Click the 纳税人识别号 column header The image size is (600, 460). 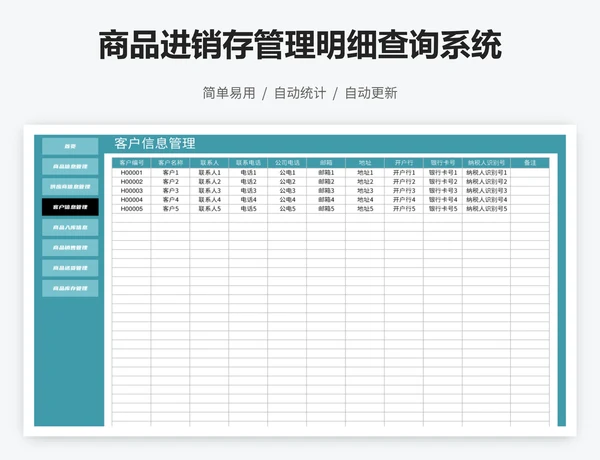pos(486,163)
